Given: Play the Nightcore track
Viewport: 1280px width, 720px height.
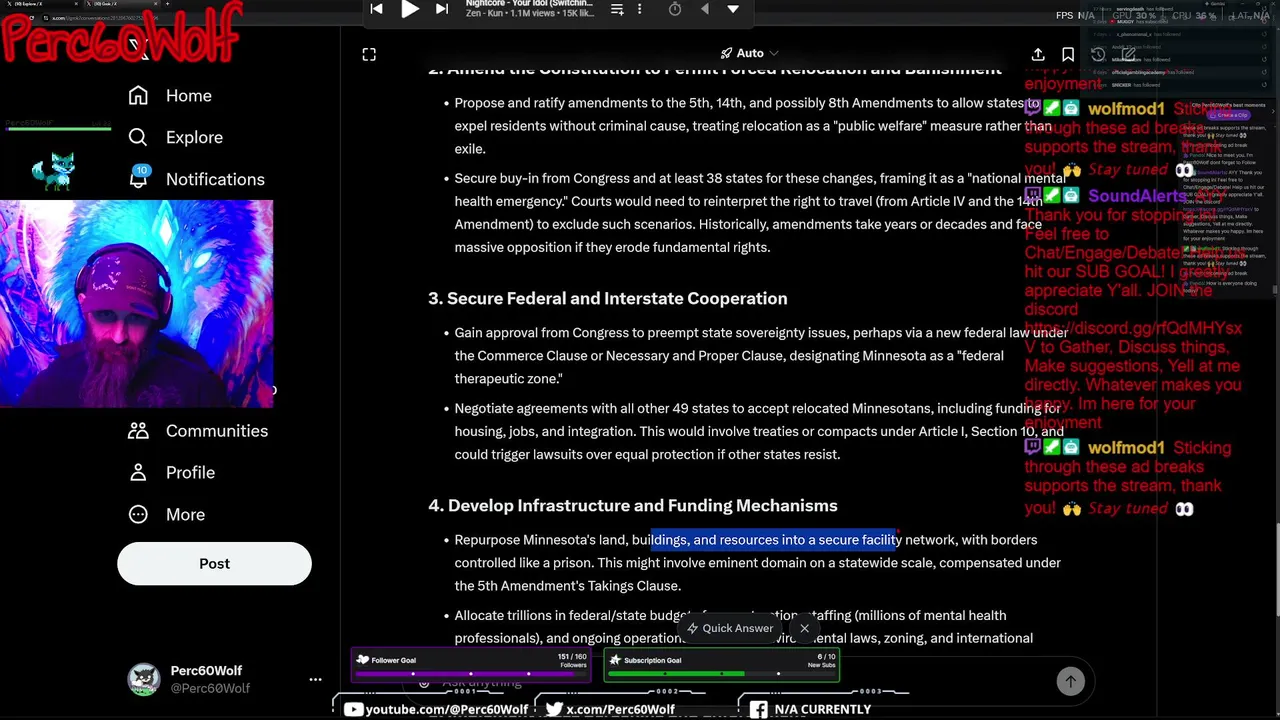Looking at the screenshot, I should (x=410, y=9).
